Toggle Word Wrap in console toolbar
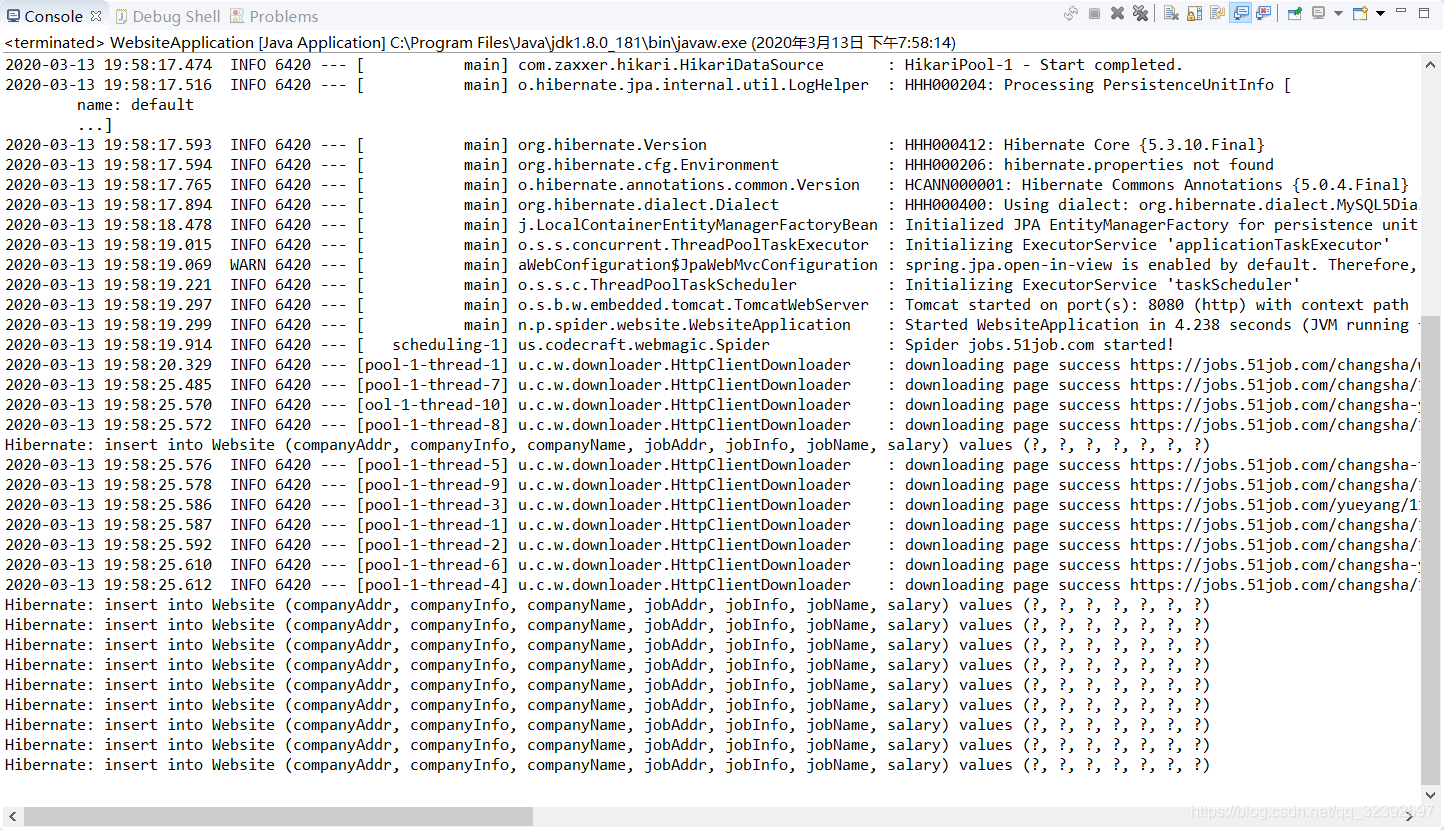This screenshot has height=830, width=1444. click(x=1217, y=13)
